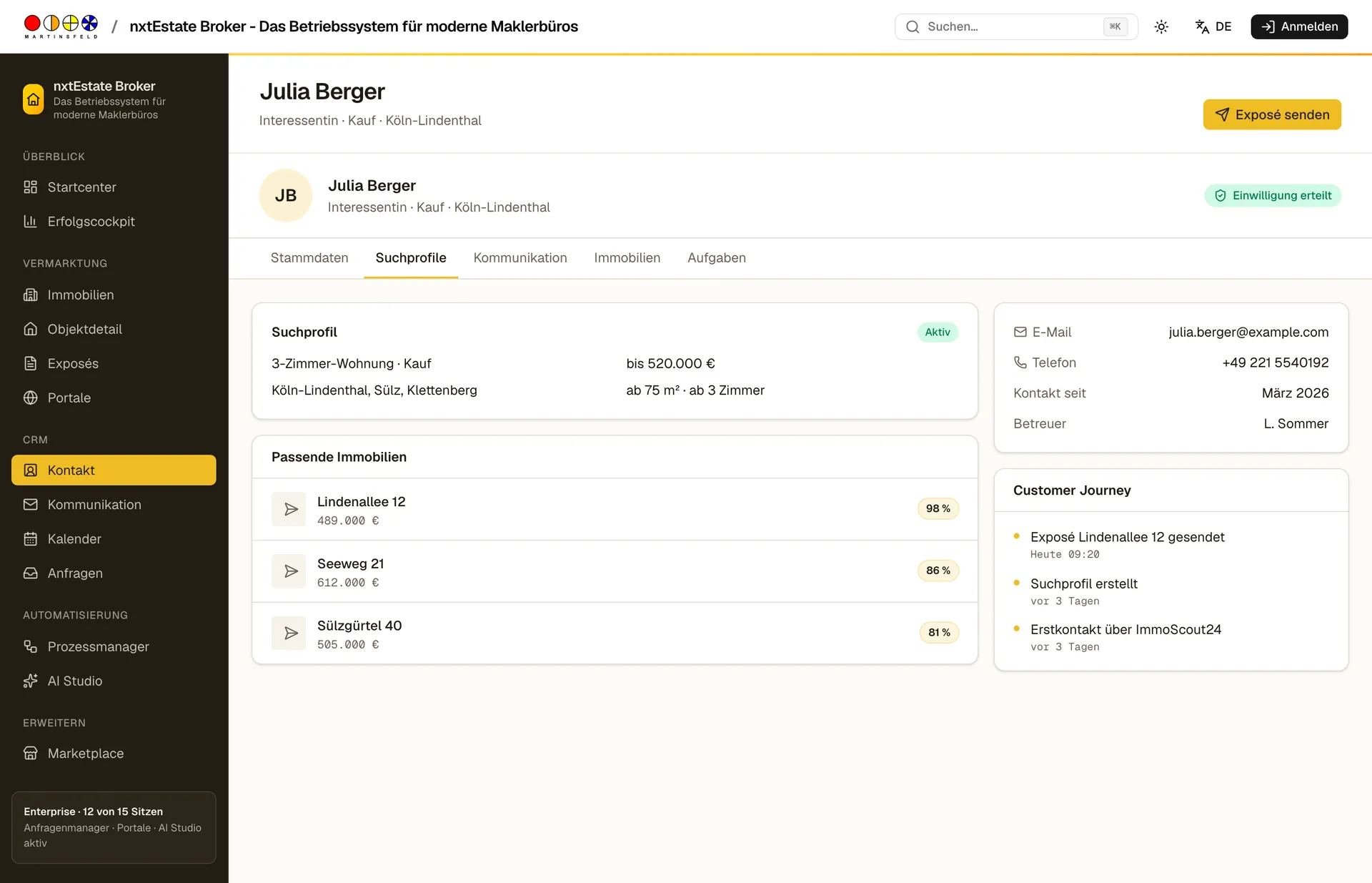
Task: Click the JB avatar circle
Action: (x=286, y=196)
